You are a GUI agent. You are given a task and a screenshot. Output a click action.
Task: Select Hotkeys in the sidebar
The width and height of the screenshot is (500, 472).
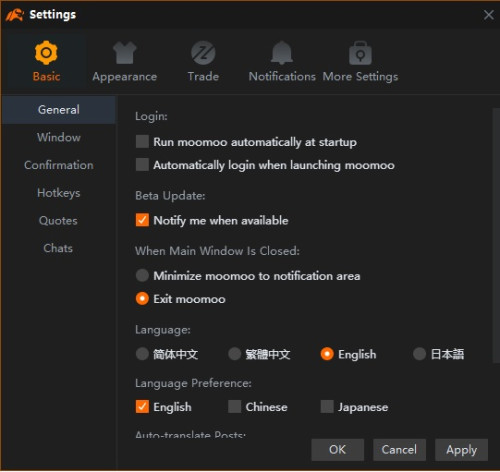(59, 193)
